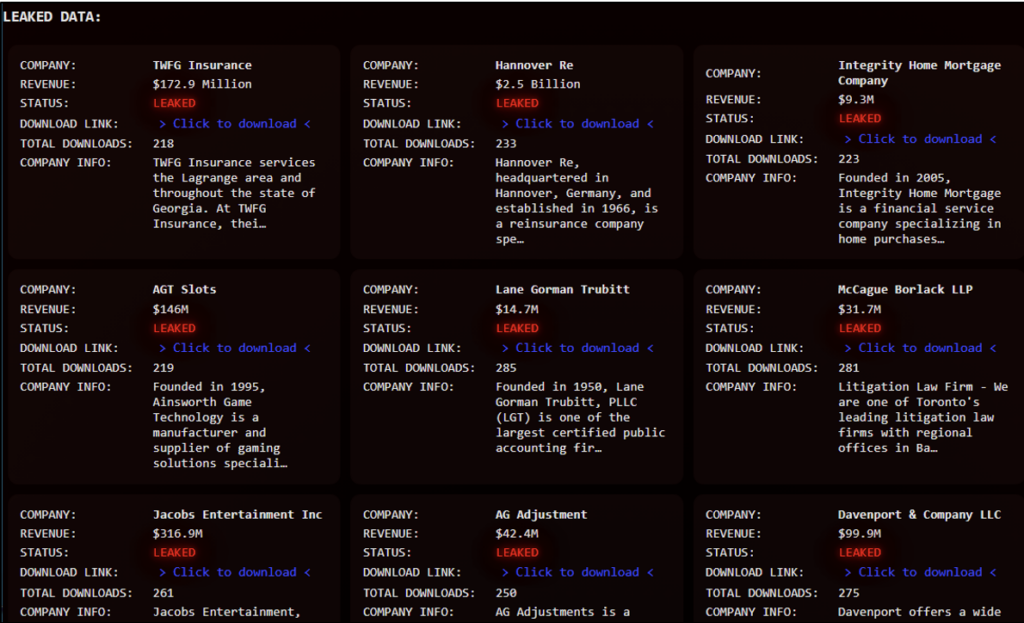Image resolution: width=1024 pixels, height=623 pixels.
Task: Click the AG Adjustment download link
Action: [x=577, y=572]
